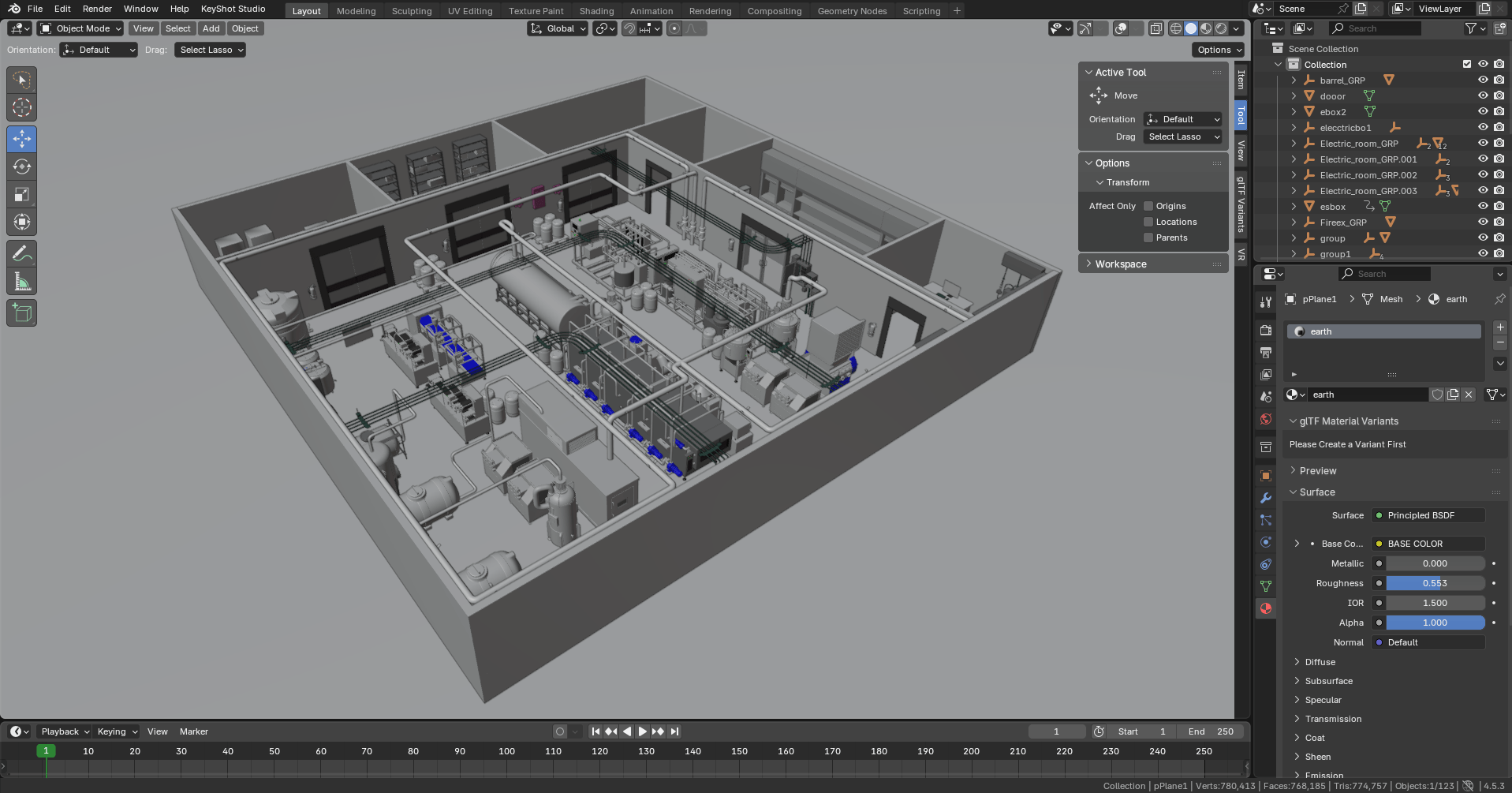Viewport: 1512px width, 793px height.
Task: Click the Options button in viewport header
Action: point(1218,50)
